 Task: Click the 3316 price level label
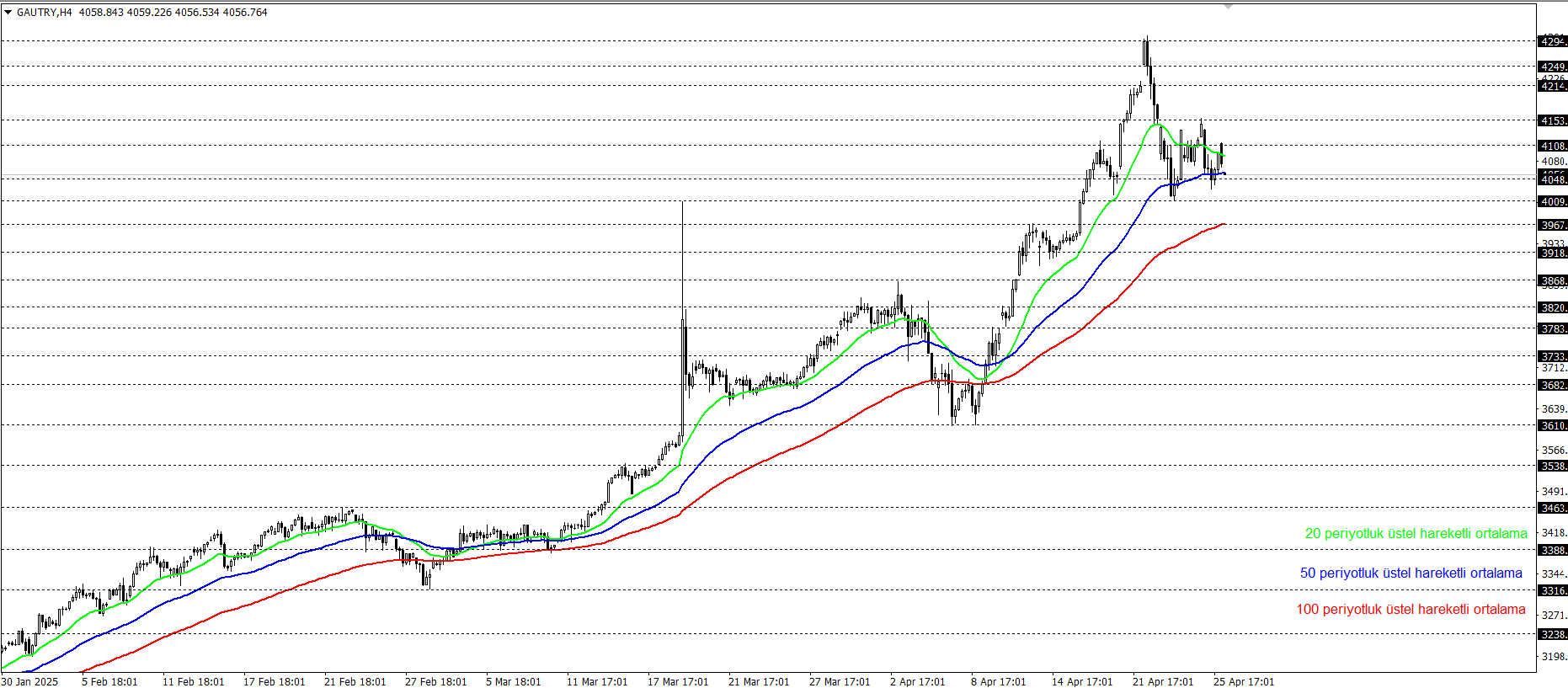[x=1553, y=591]
